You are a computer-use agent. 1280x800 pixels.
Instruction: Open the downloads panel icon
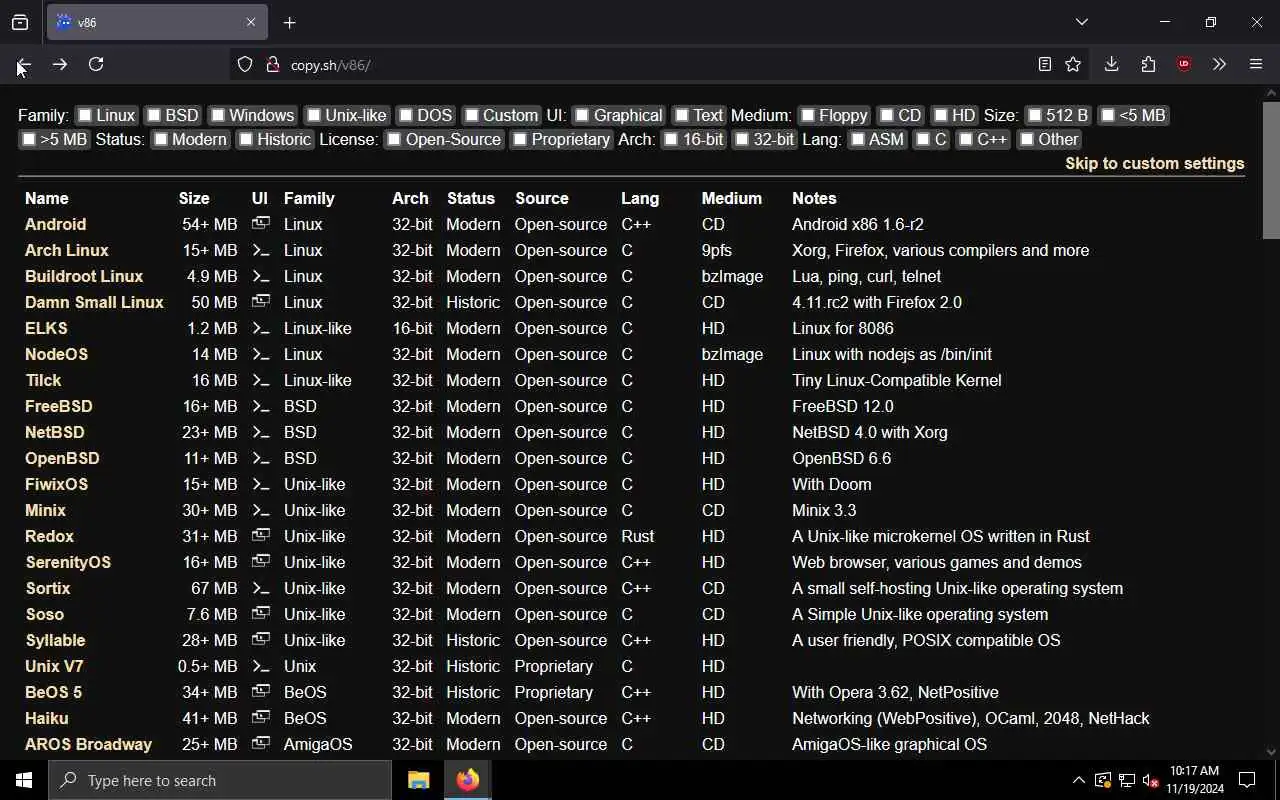pyautogui.click(x=1111, y=64)
